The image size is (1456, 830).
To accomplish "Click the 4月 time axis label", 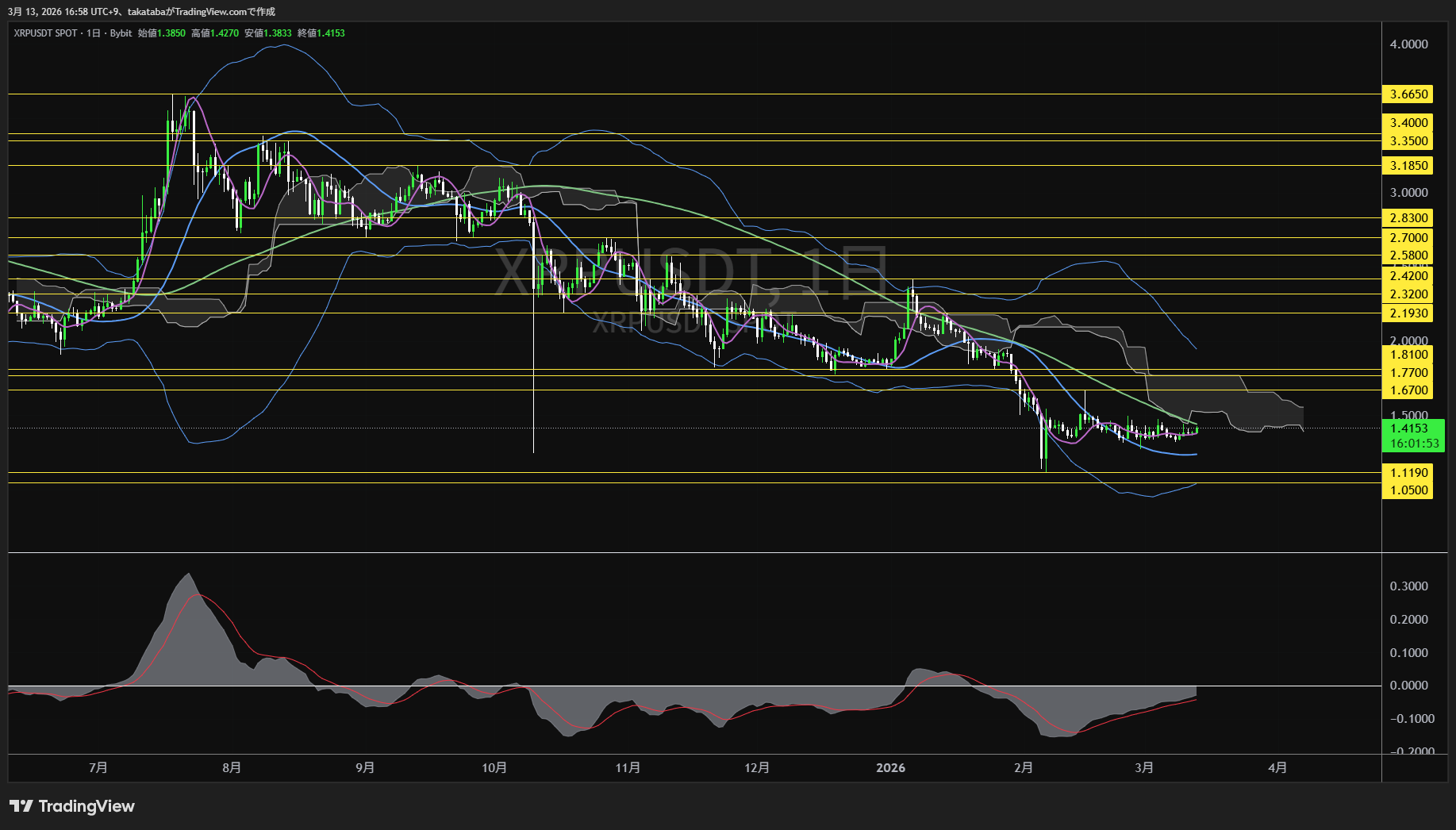I will point(1277,768).
